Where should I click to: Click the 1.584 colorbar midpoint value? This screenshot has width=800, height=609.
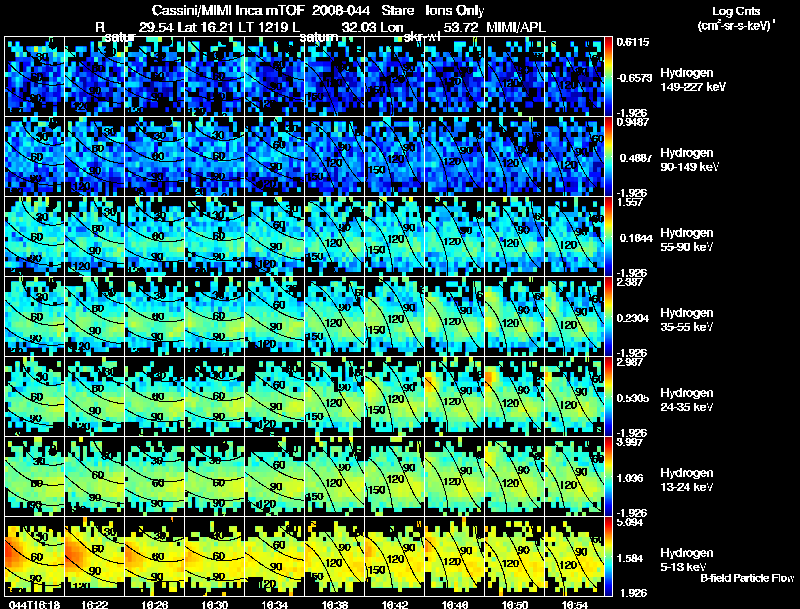click(630, 559)
